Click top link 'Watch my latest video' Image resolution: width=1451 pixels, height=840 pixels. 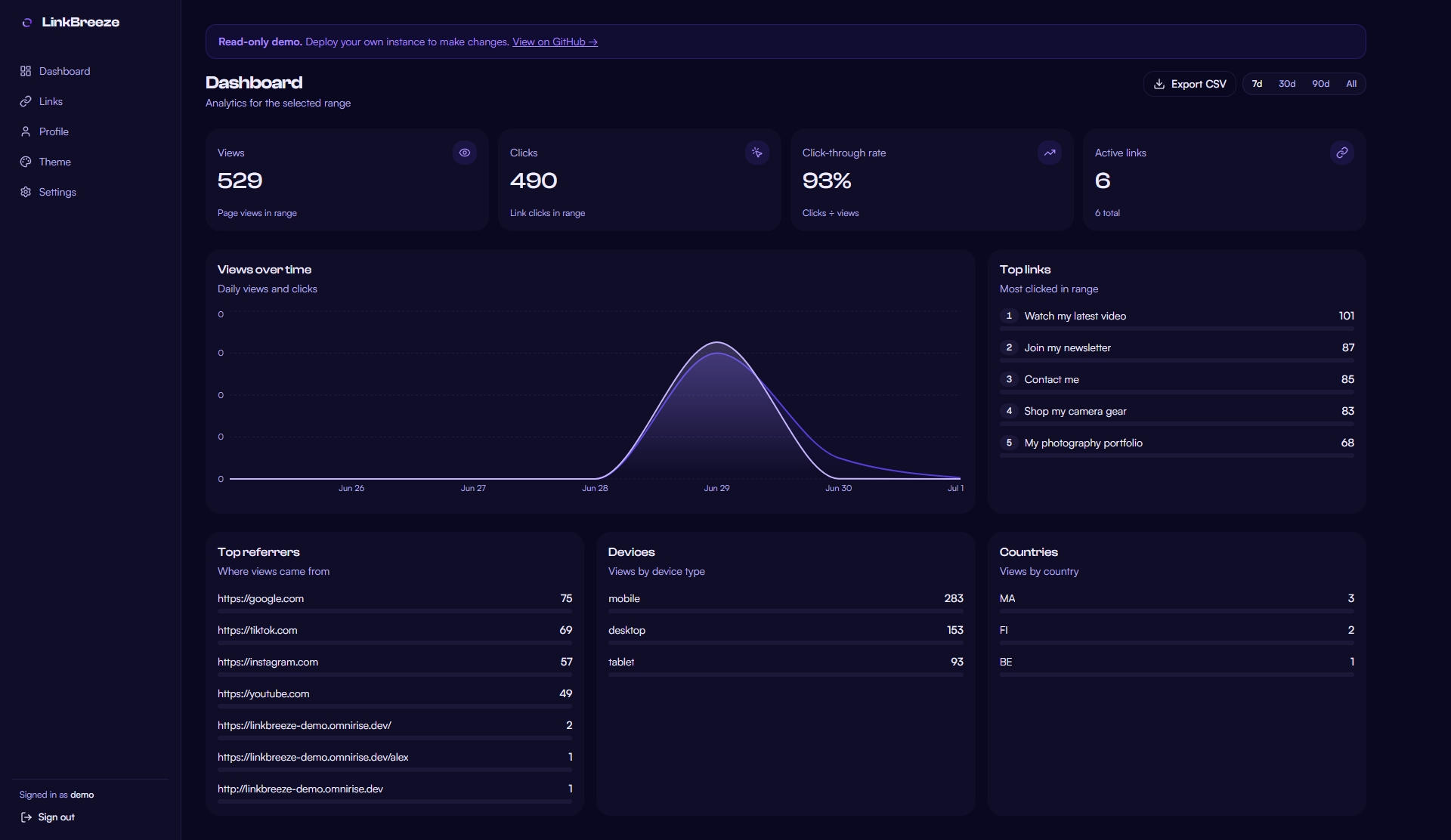1075,316
